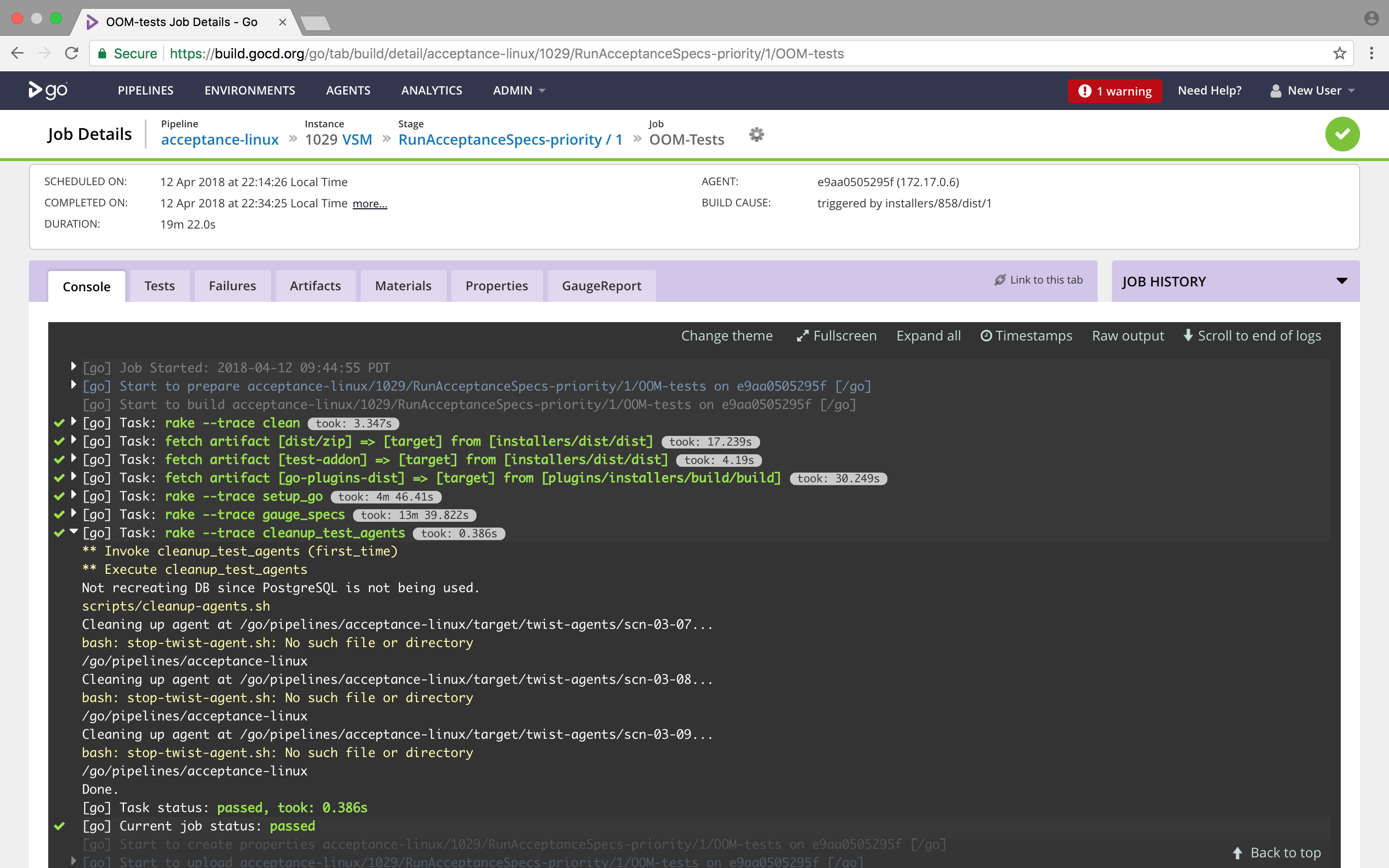The width and height of the screenshot is (1389, 868).
Task: Select the Console tab
Action: coord(87,286)
